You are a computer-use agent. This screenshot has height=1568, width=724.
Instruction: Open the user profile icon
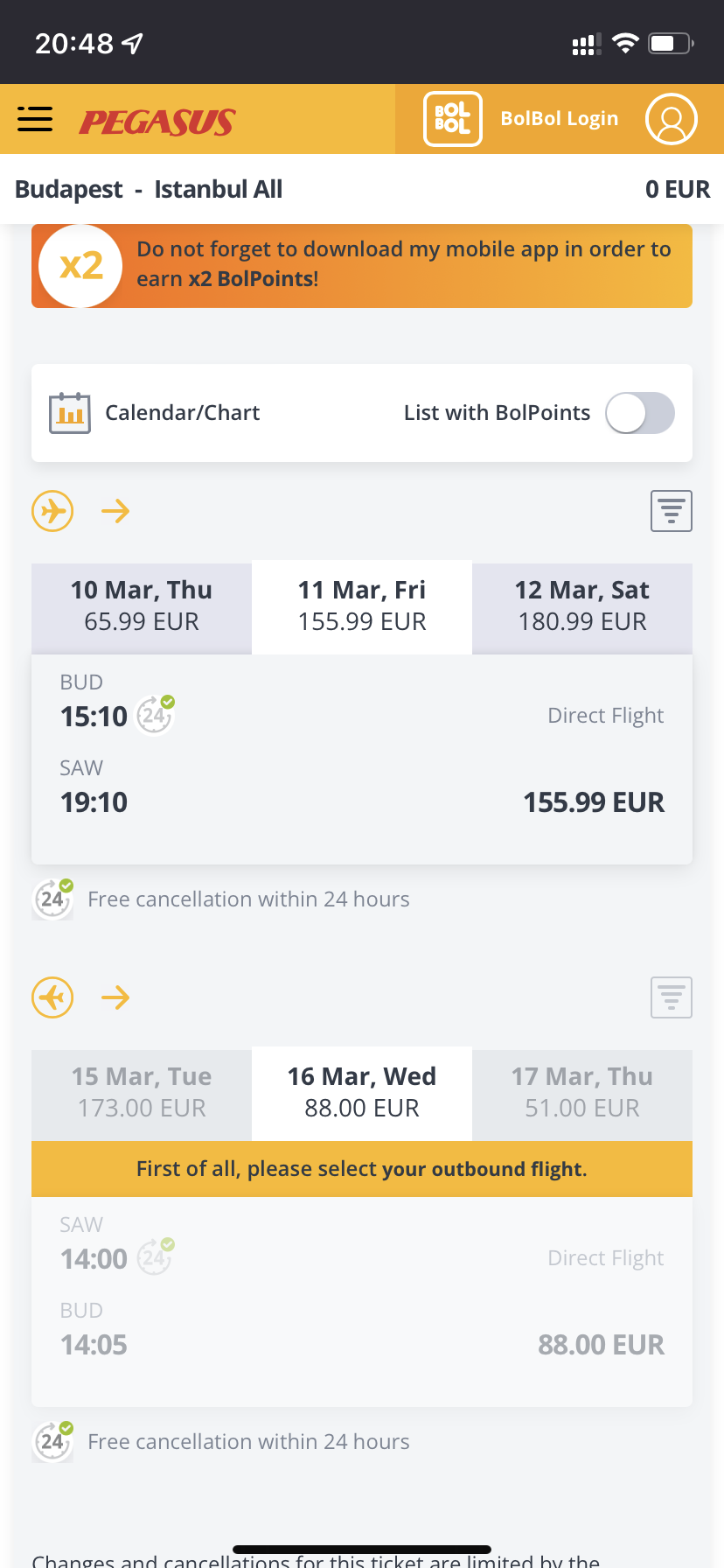[671, 119]
